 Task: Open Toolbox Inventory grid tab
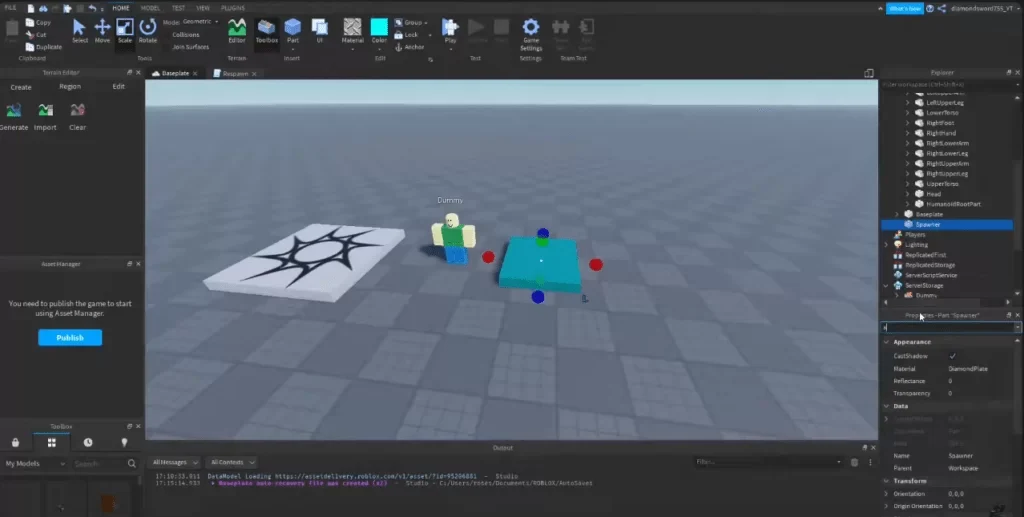pyautogui.click(x=52, y=442)
